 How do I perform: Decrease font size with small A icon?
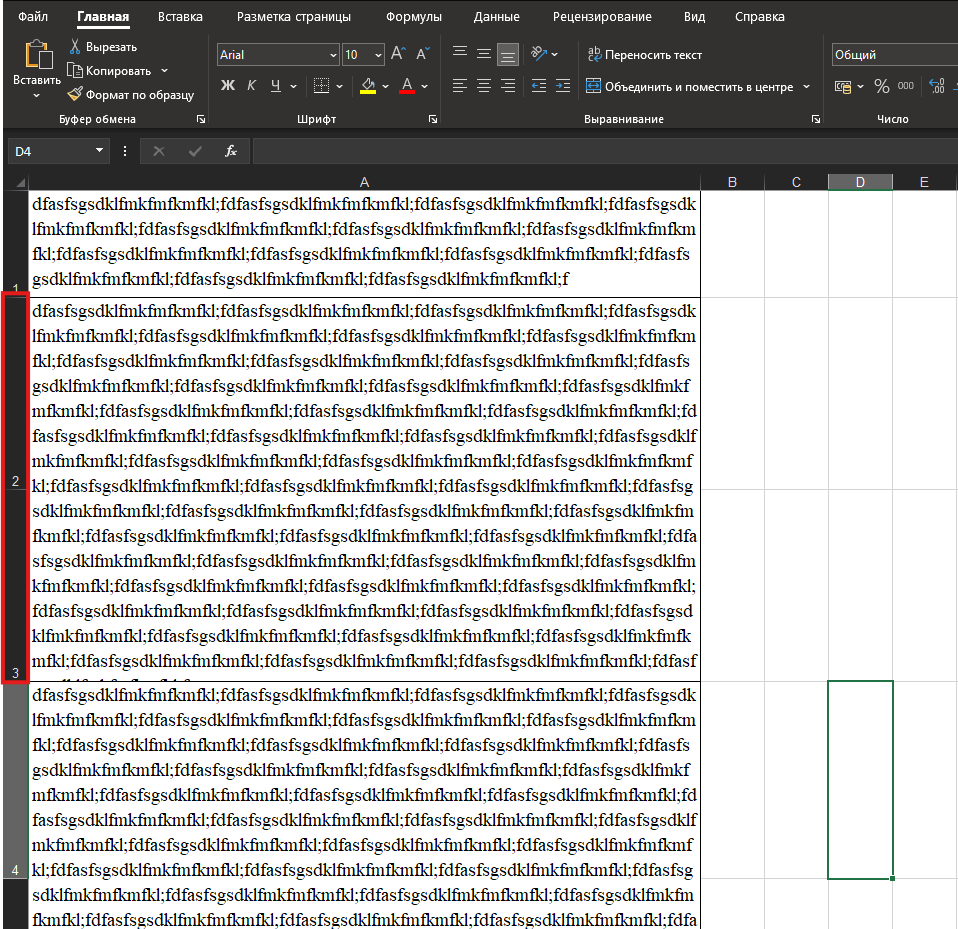point(422,54)
